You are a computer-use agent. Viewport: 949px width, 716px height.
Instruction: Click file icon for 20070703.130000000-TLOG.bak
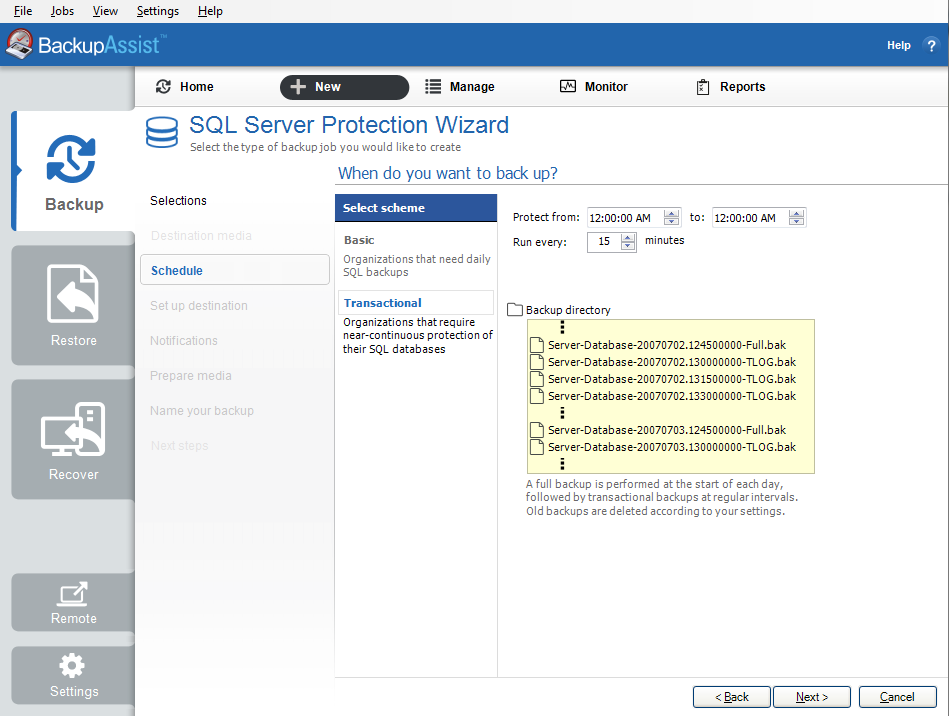tap(537, 447)
